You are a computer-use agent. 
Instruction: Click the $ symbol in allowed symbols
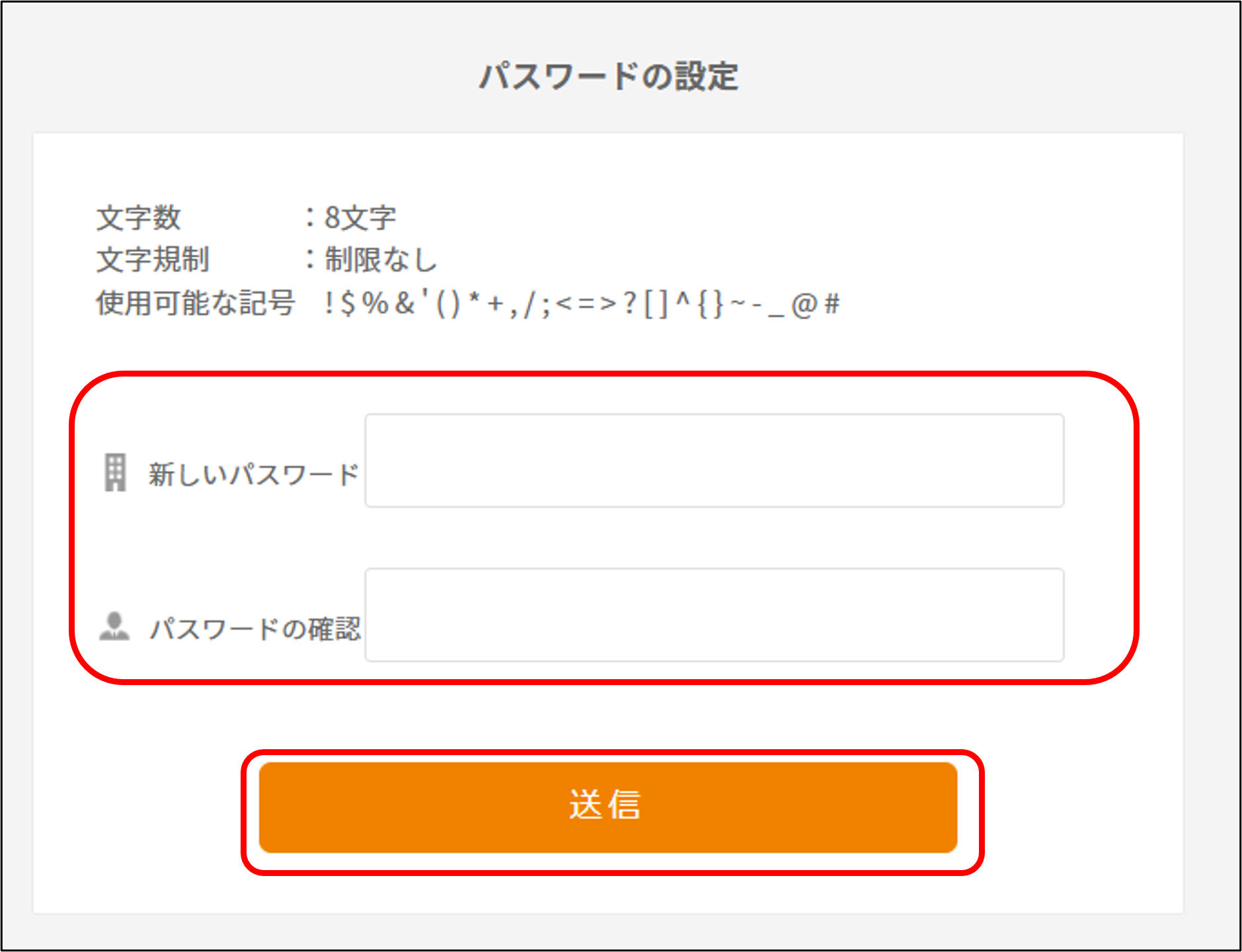pyautogui.click(x=348, y=304)
